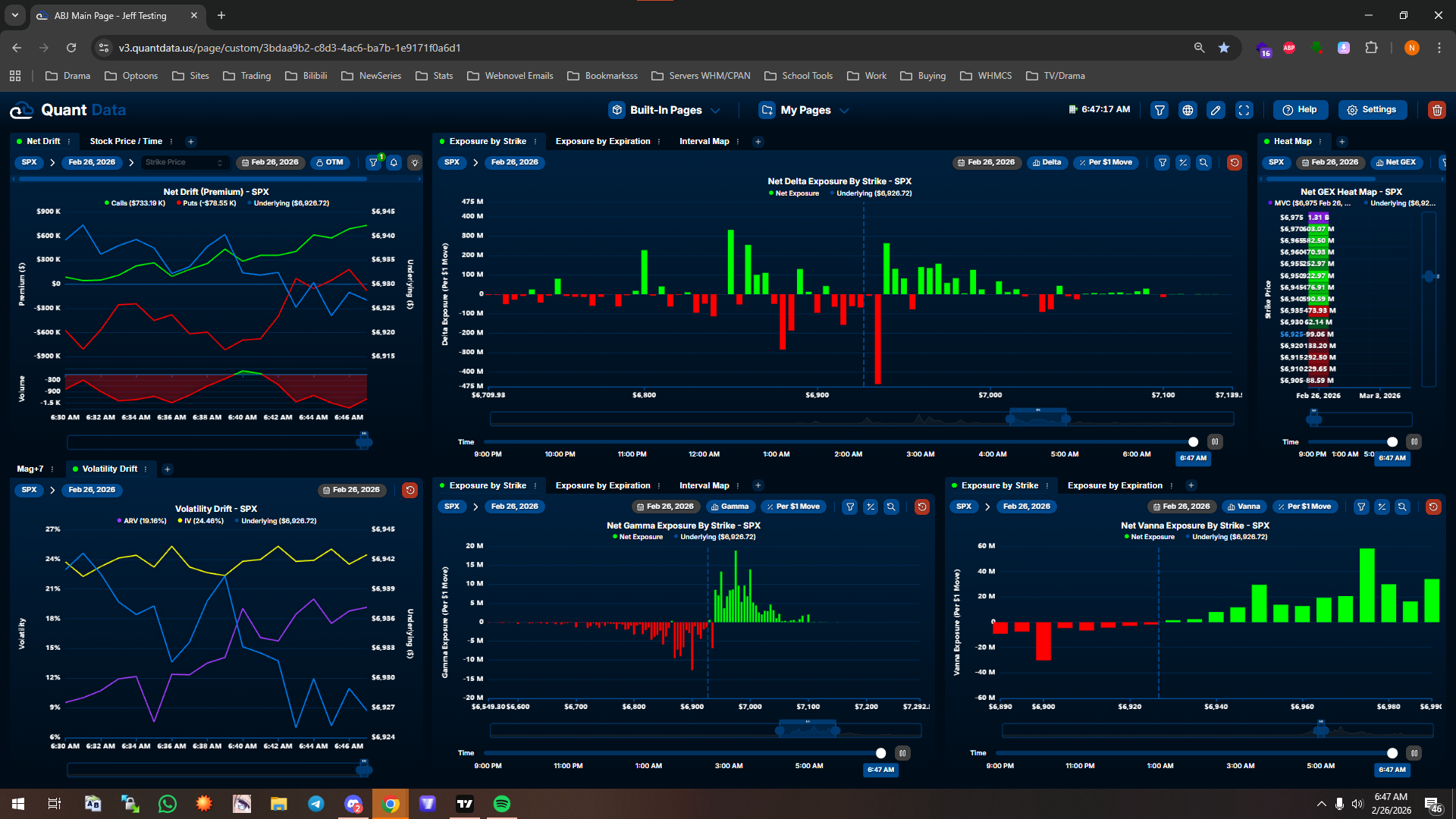Open the Strike Price combo box

pyautogui.click(x=184, y=162)
